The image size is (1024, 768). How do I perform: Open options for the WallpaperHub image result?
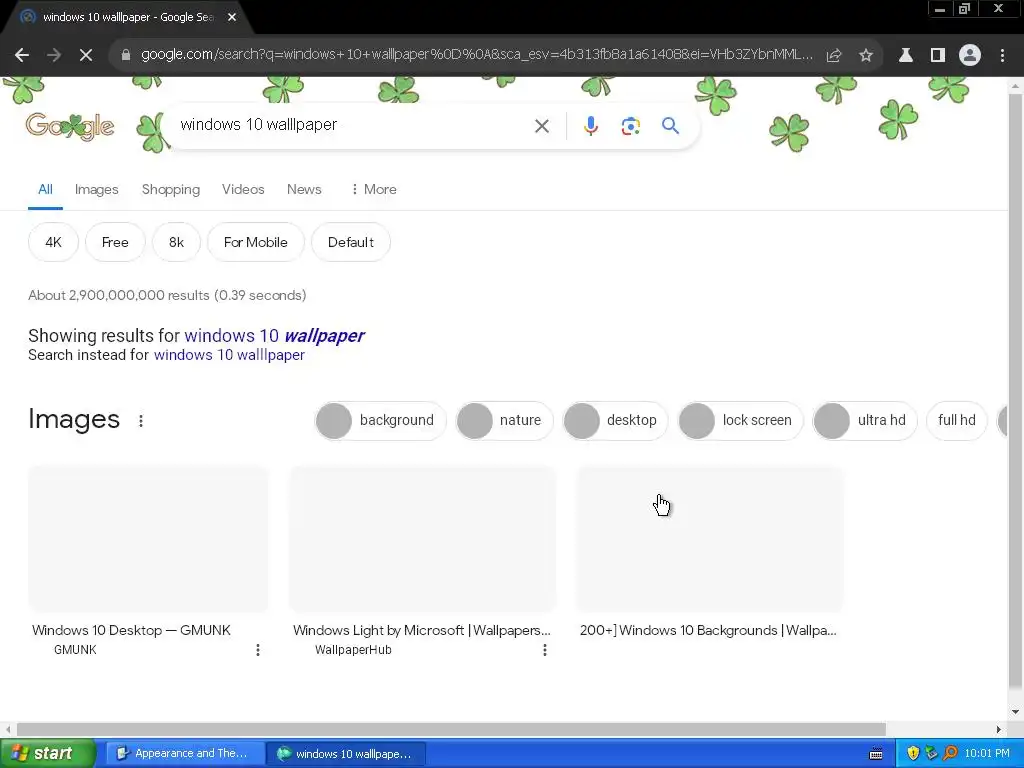[545, 650]
